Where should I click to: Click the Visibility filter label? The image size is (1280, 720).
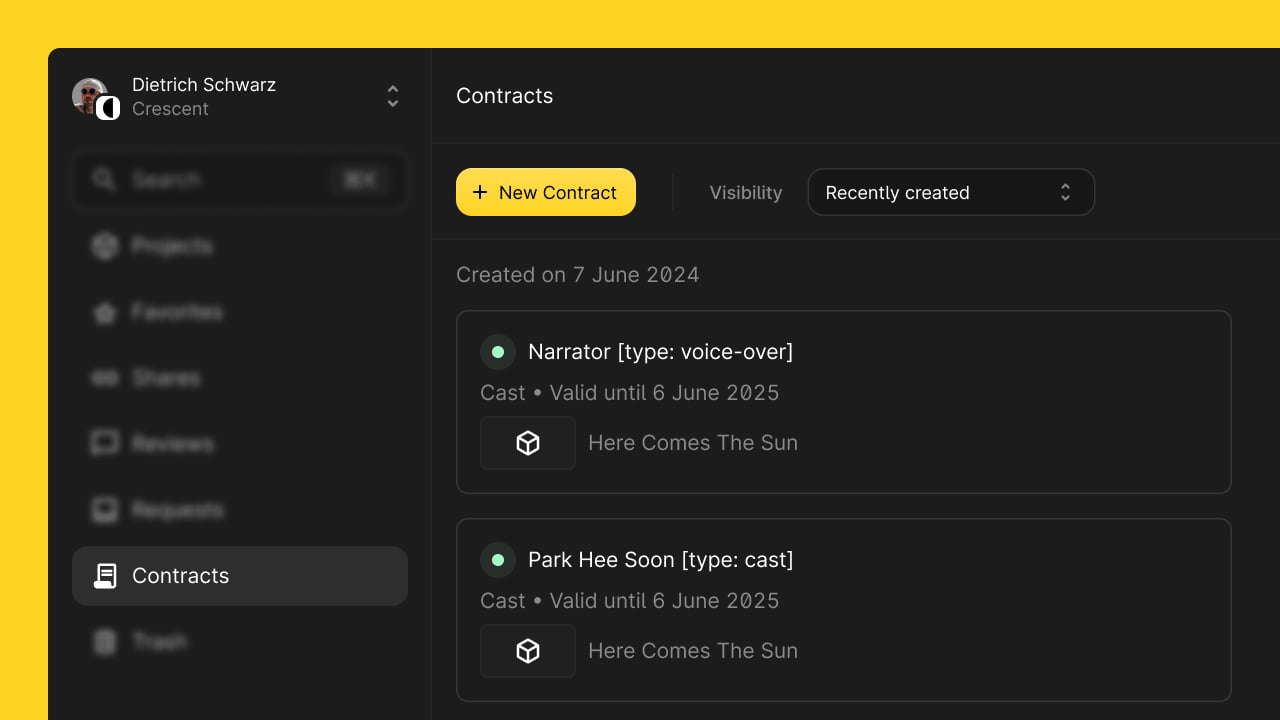(745, 193)
